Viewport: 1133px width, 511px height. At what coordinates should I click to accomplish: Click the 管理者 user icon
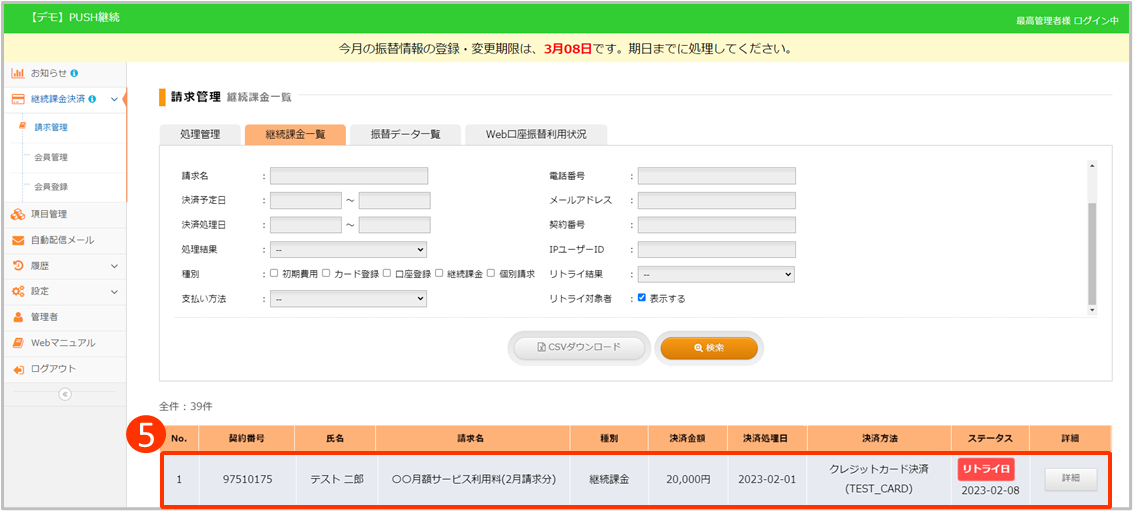pyautogui.click(x=18, y=317)
